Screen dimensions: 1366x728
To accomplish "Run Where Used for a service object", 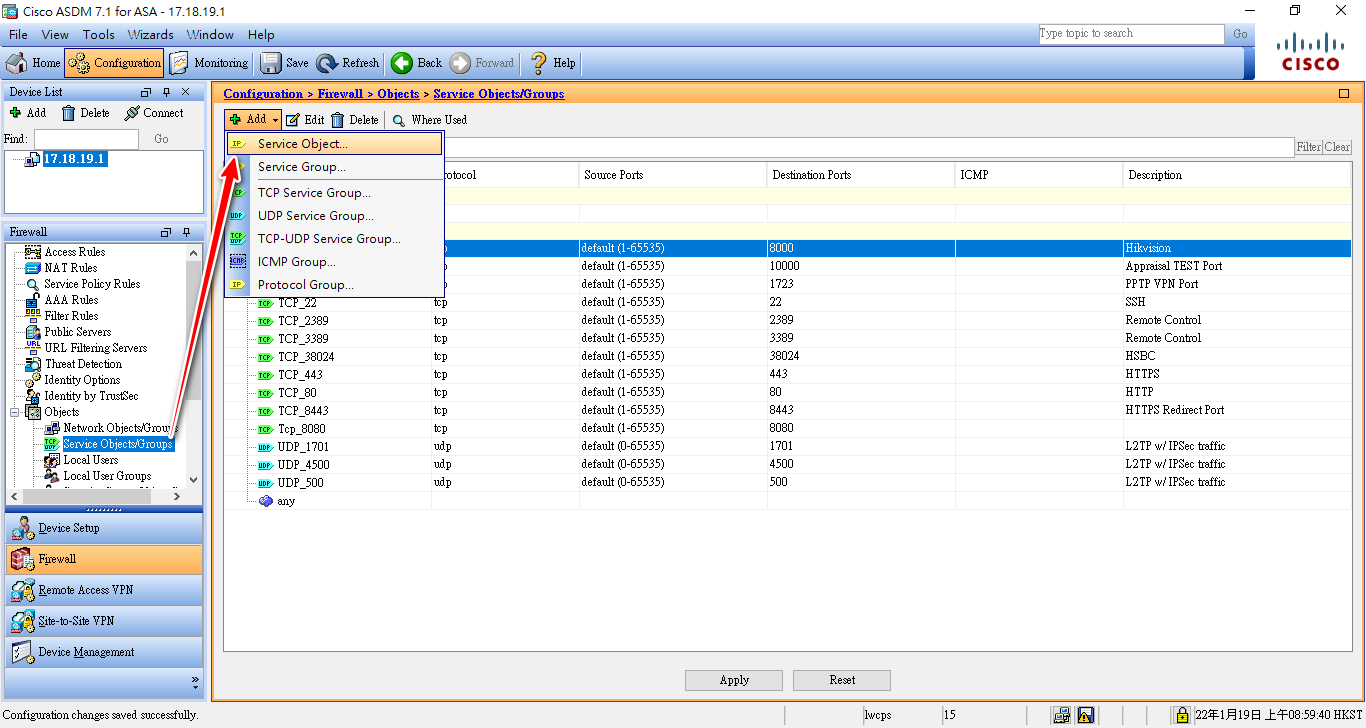I will coord(429,119).
